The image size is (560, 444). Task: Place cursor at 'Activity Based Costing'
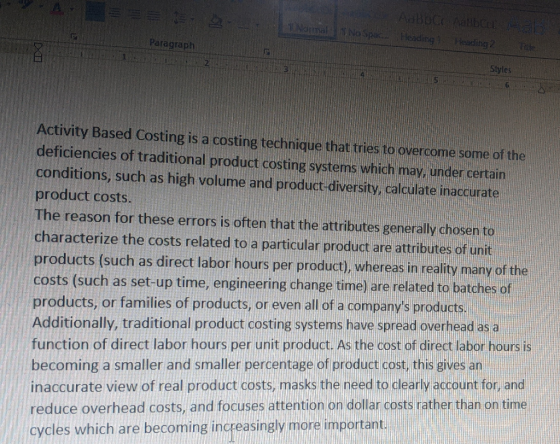pos(110,135)
